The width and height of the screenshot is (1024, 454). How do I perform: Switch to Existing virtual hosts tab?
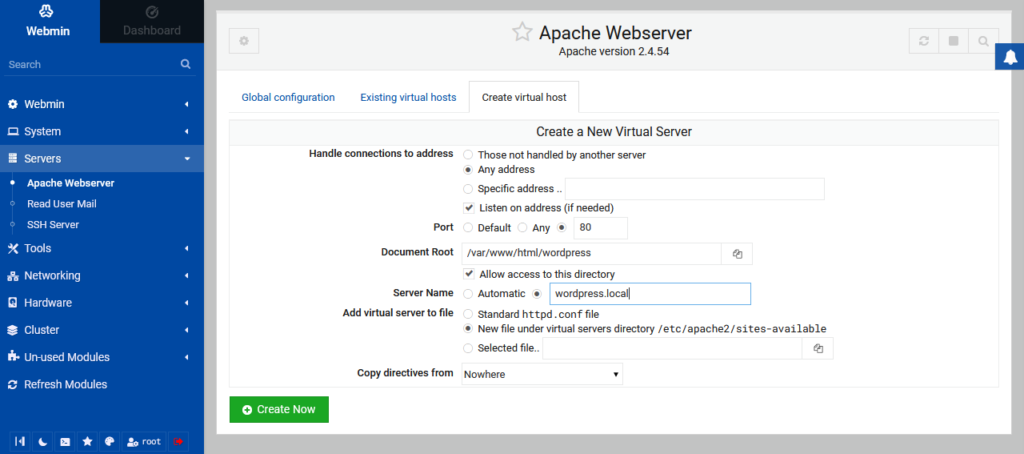tap(408, 97)
